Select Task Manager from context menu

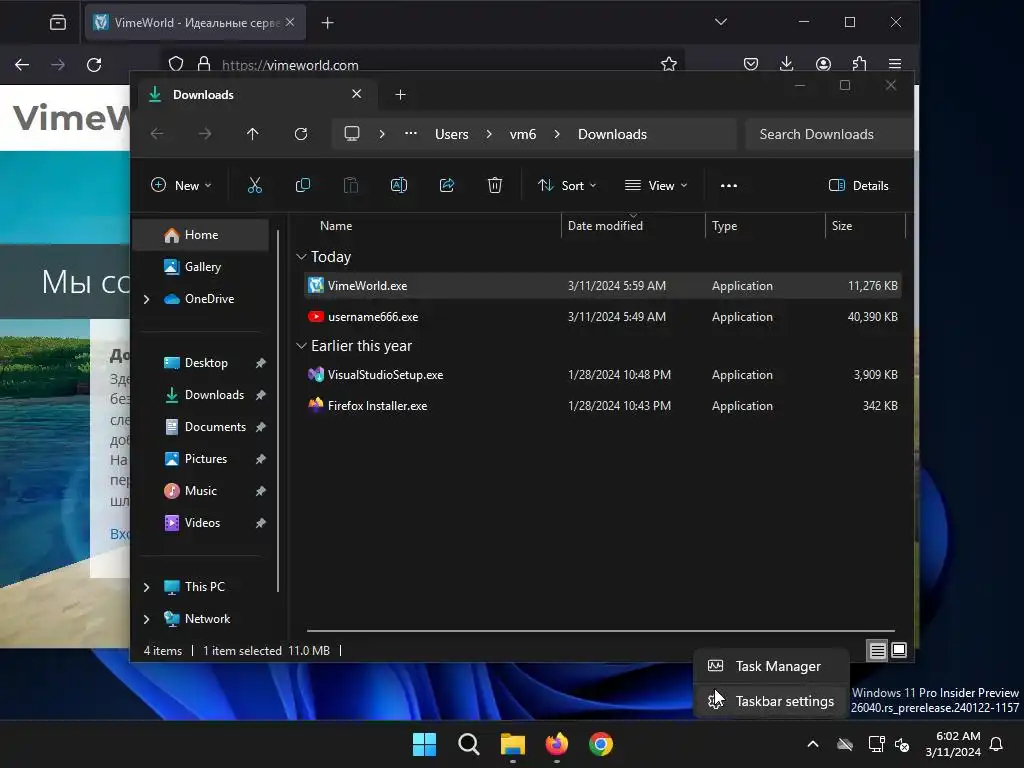(771, 666)
